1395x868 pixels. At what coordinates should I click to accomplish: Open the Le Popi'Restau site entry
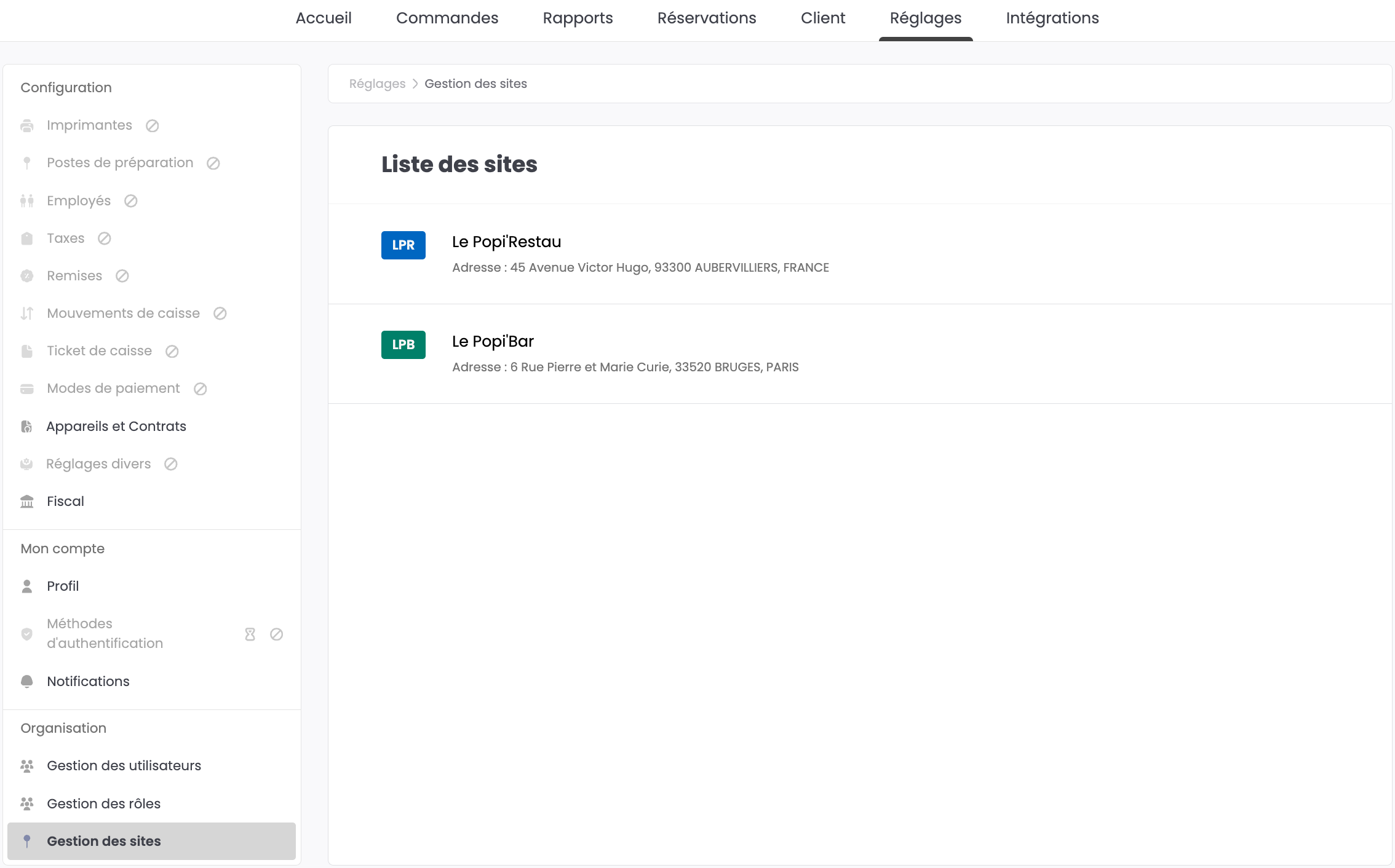coord(506,242)
